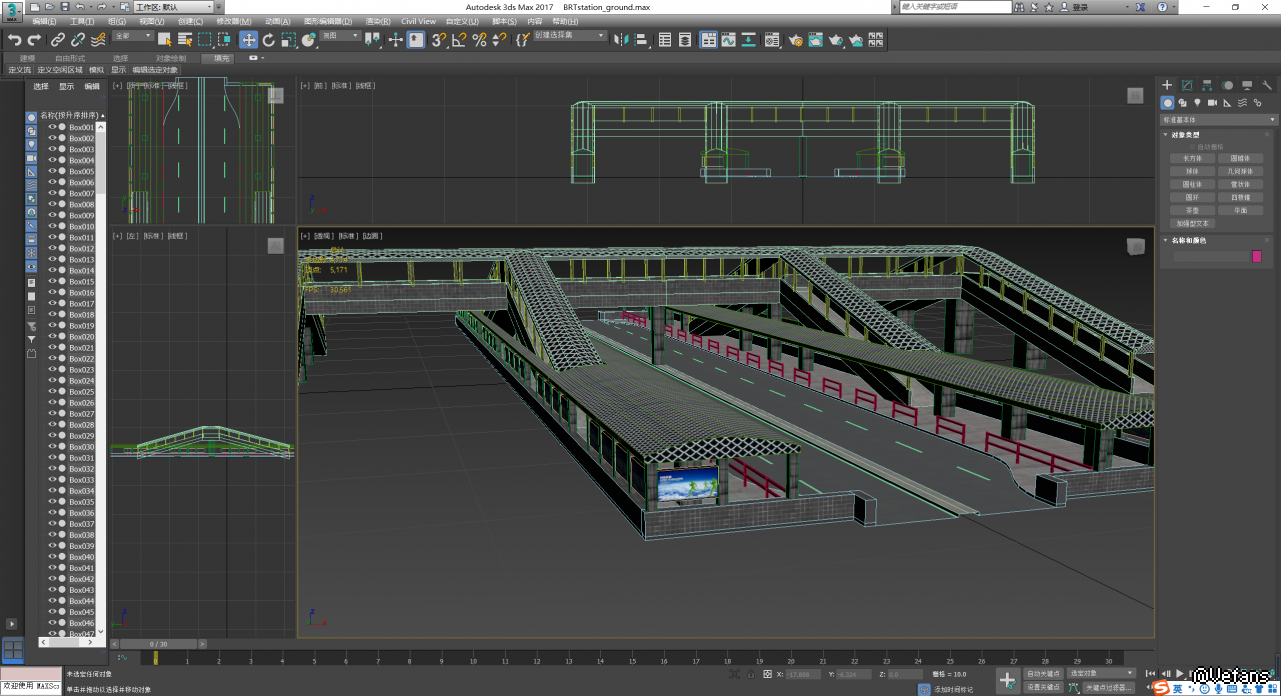The height and width of the screenshot is (696, 1281).
Task: Toggle cameras filter in scene explorer
Action: [31, 159]
